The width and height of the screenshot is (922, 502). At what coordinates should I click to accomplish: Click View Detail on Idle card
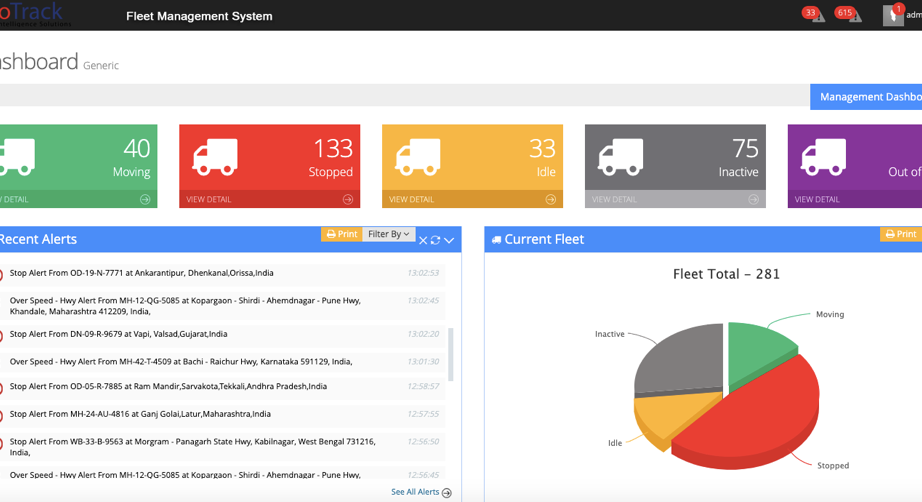(412, 199)
